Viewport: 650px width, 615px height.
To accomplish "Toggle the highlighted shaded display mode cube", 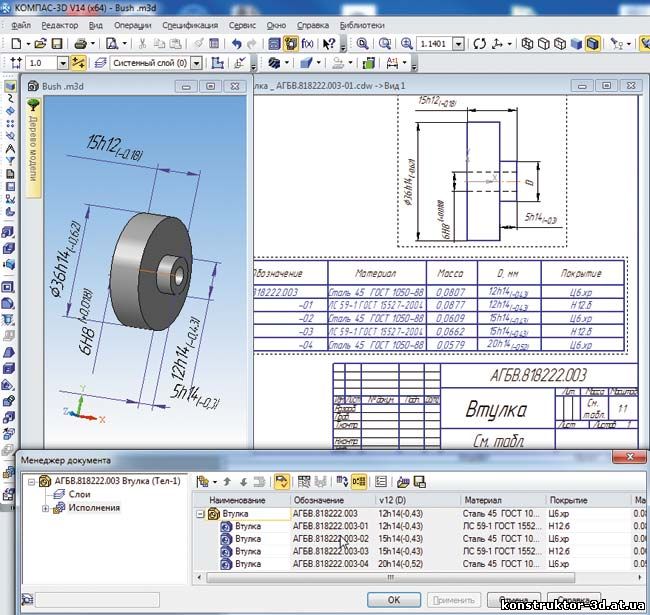I will click(593, 44).
